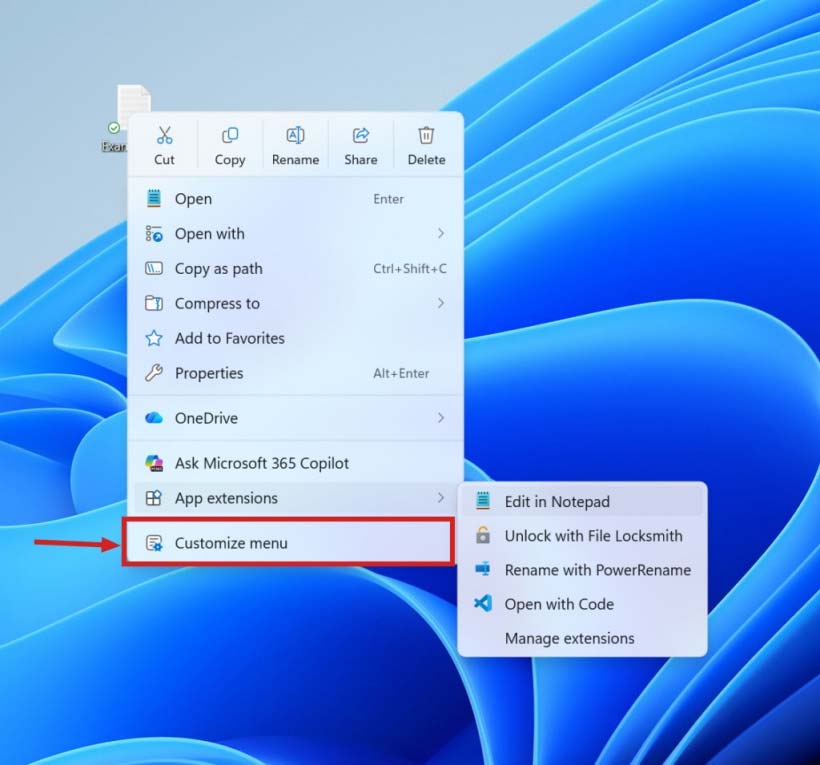Open Properties from context menu
The image size is (820, 765).
295,373
